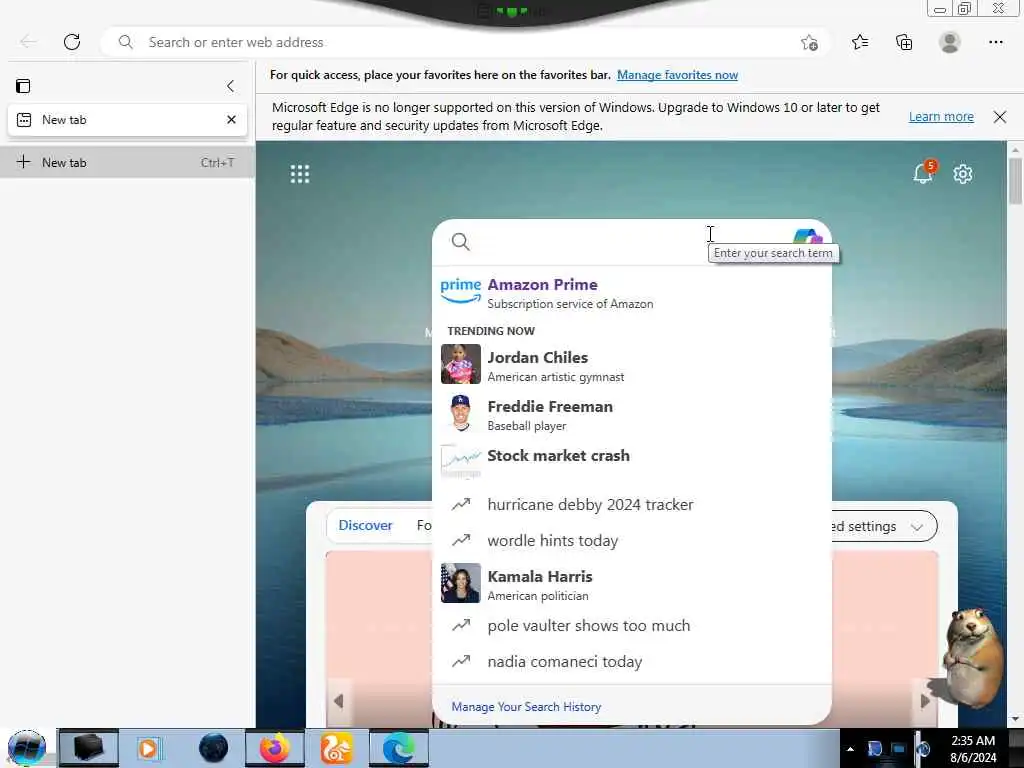
Task: Open Learn more link about Edge support
Action: 941,117
